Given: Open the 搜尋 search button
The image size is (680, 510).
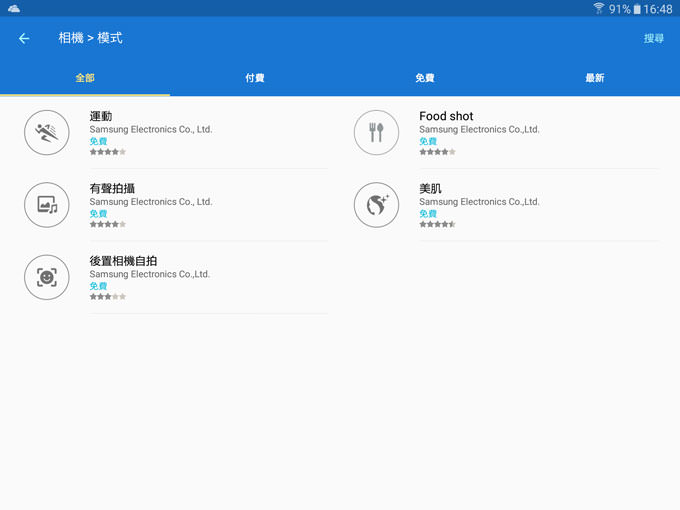Looking at the screenshot, I should point(654,39).
